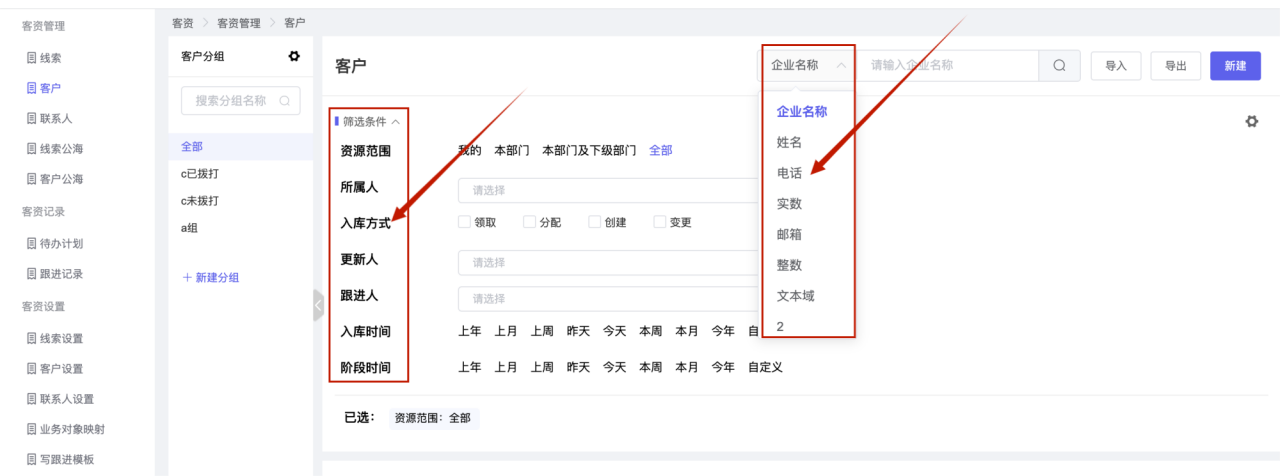Choose 企业名称 option in dropdown list
This screenshot has width=1280, height=476.
(802, 111)
